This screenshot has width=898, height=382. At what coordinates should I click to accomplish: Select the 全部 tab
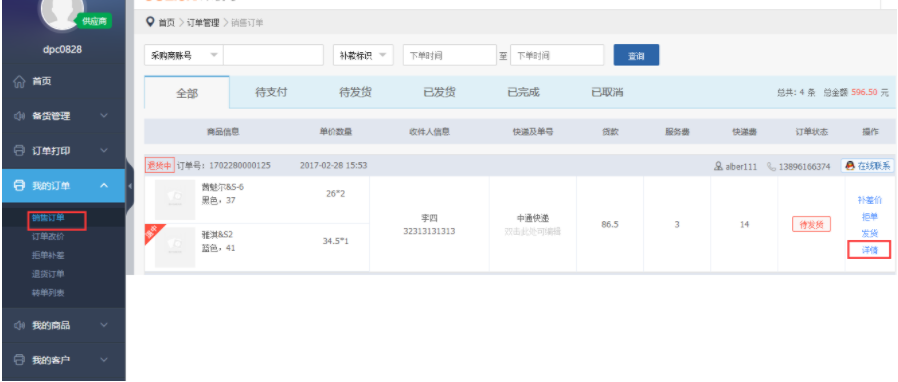pos(187,93)
